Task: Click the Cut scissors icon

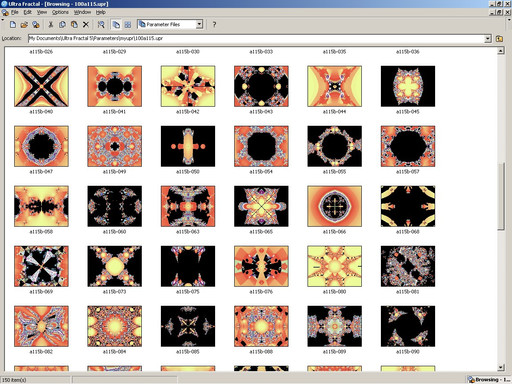Action: point(51,24)
